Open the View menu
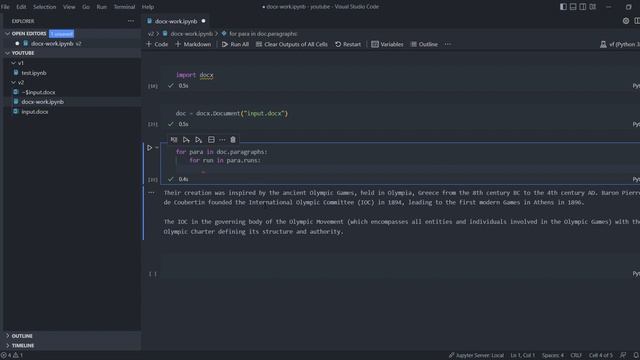This screenshot has height=360, width=640. pos(69,7)
